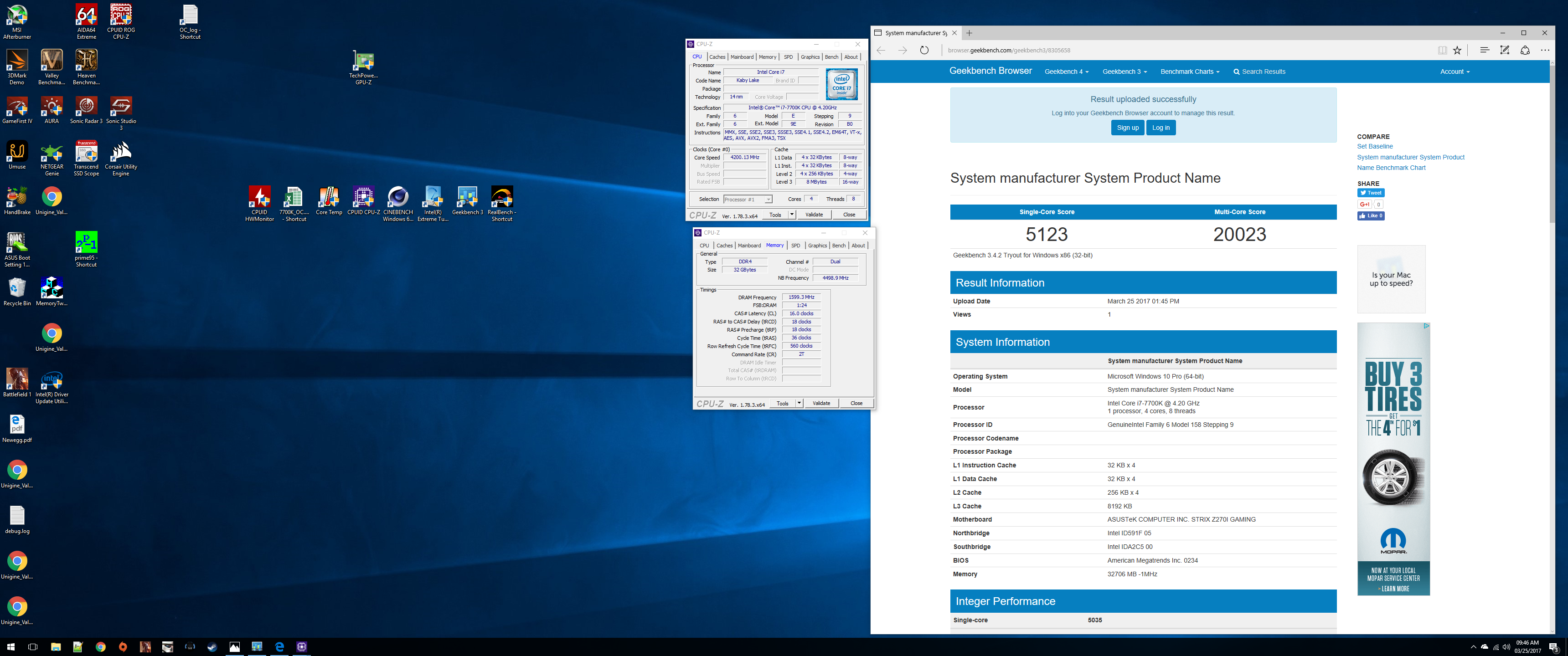The width and height of the screenshot is (1568, 656).
Task: Open Processor #1 selection combo box
Action: [748, 200]
